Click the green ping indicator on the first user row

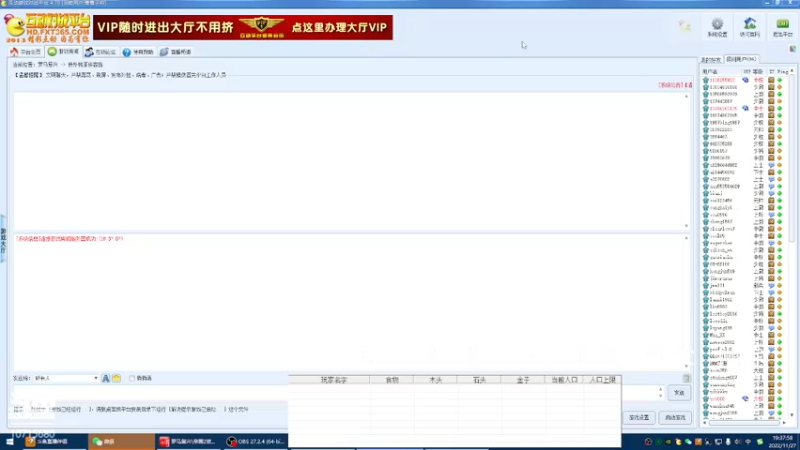tap(780, 80)
